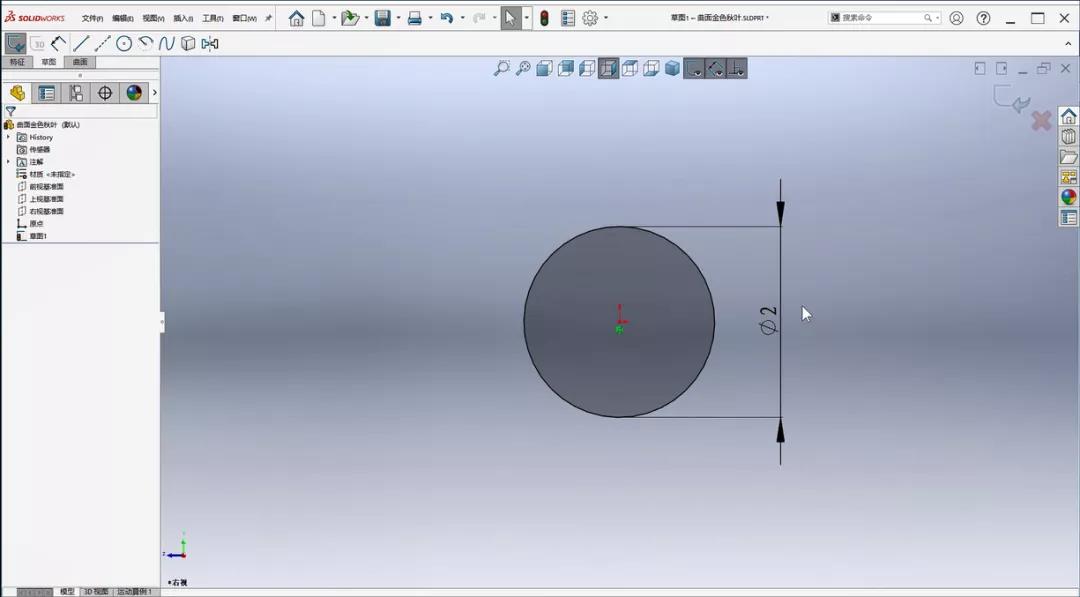Viewport: 1080px width, 597px height.
Task: Confirm the sketch with the corner exit icon
Action: tap(1011, 100)
